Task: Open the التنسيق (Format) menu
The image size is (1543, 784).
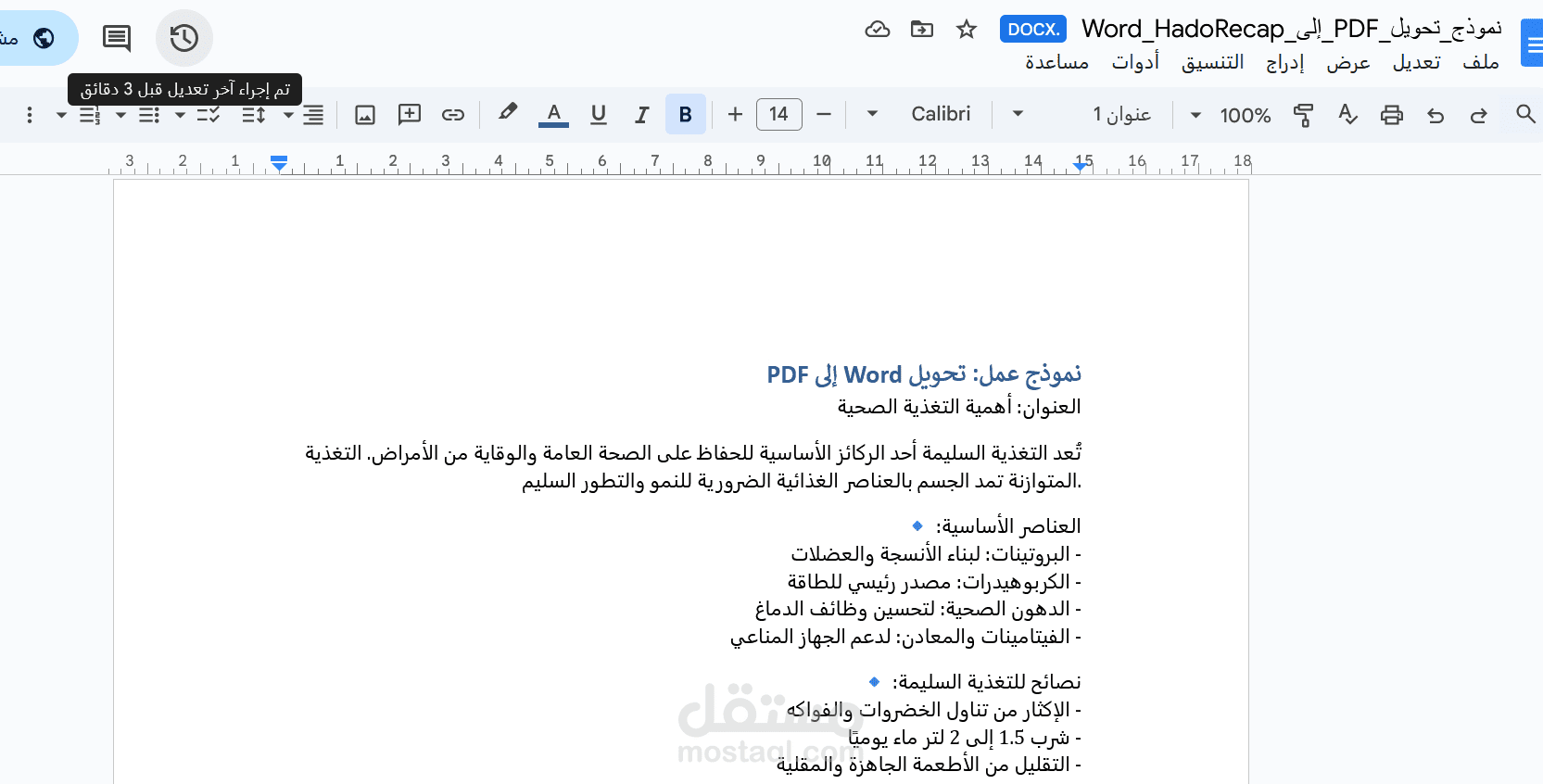Action: tap(1212, 62)
